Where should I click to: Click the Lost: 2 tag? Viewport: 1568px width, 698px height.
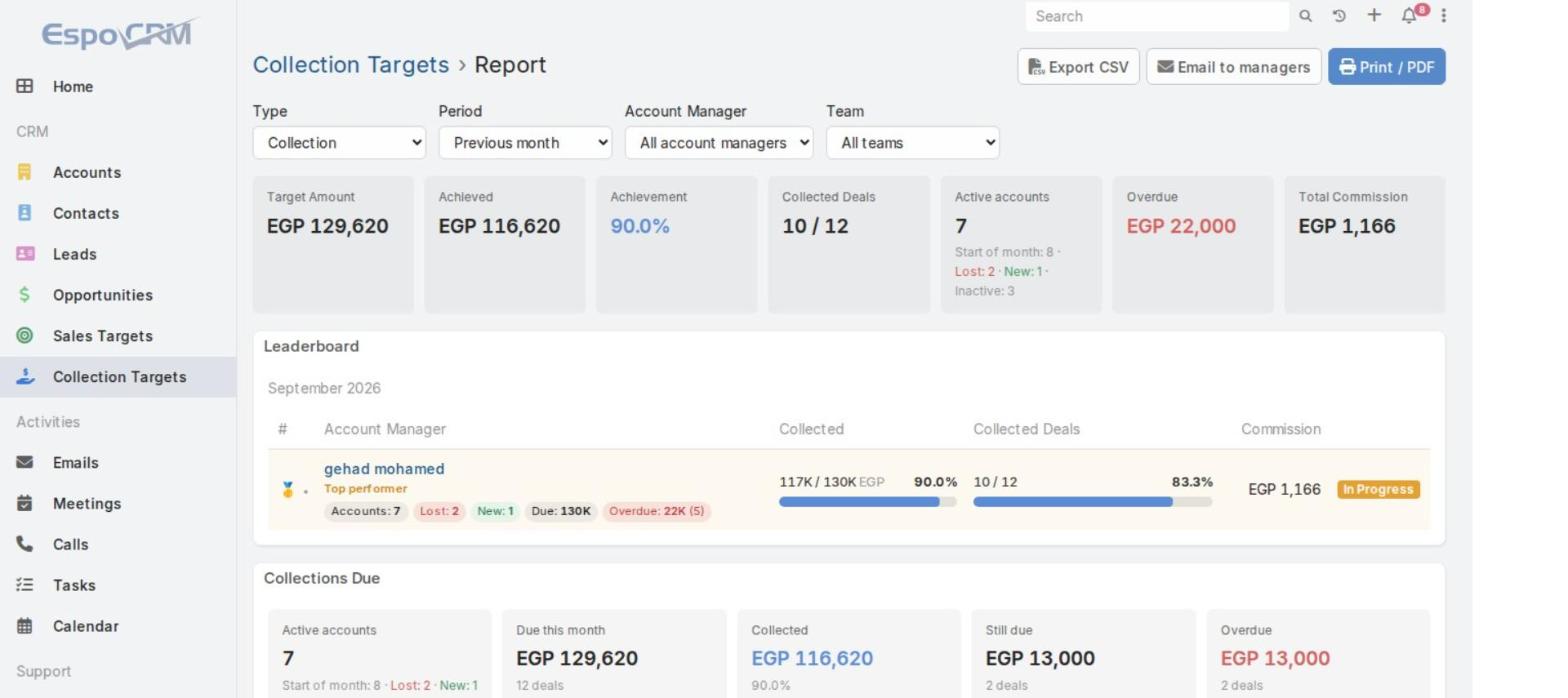(439, 512)
